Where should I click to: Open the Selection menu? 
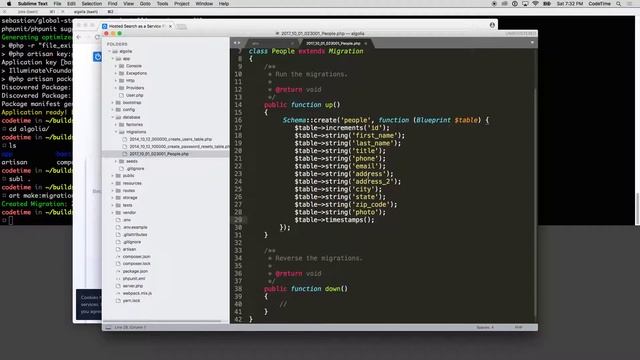click(91, 4)
